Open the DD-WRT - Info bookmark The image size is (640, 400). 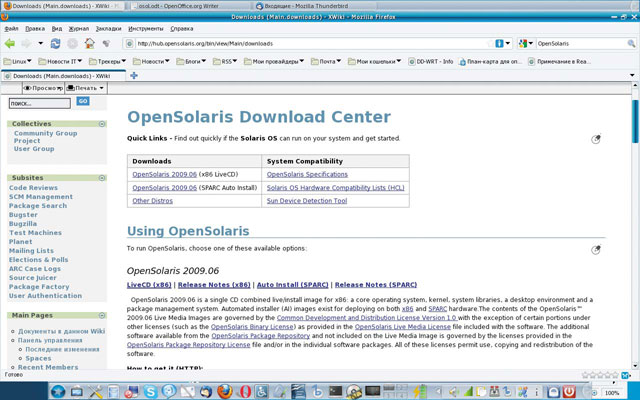[431, 62]
